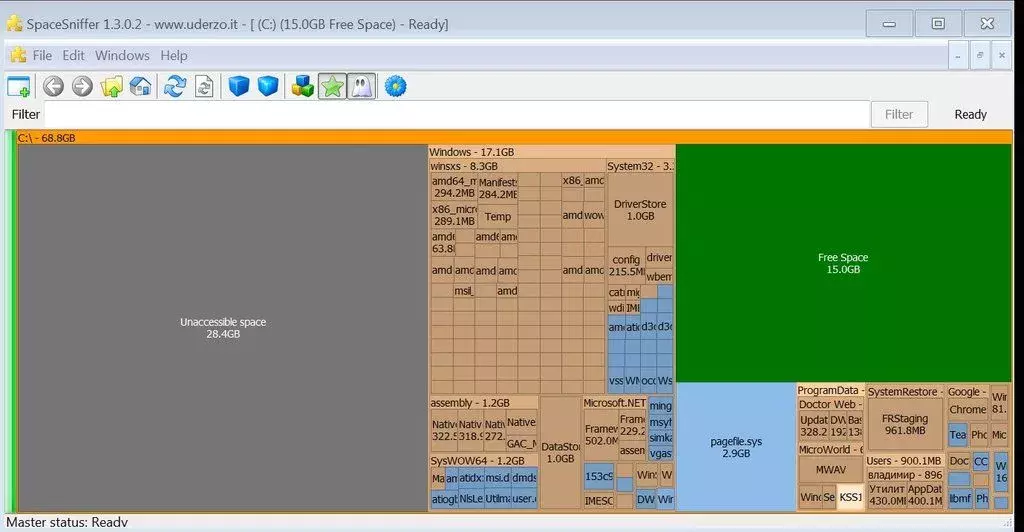This screenshot has height=532, width=1024.
Task: Select the FRStaging 961.8MB block
Action: pyautogui.click(x=904, y=424)
